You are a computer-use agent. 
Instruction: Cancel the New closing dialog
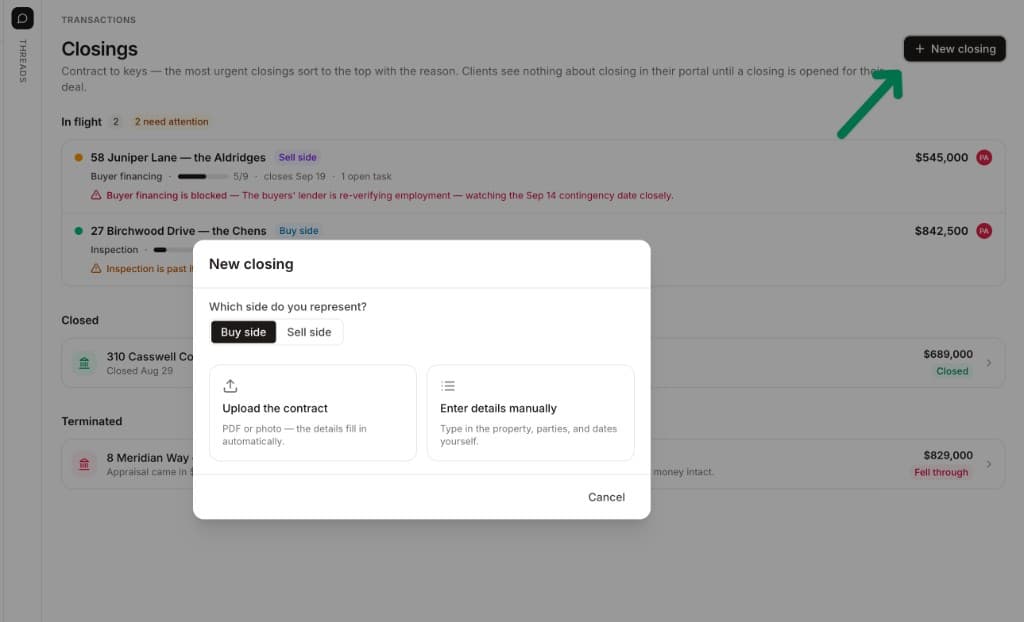606,497
